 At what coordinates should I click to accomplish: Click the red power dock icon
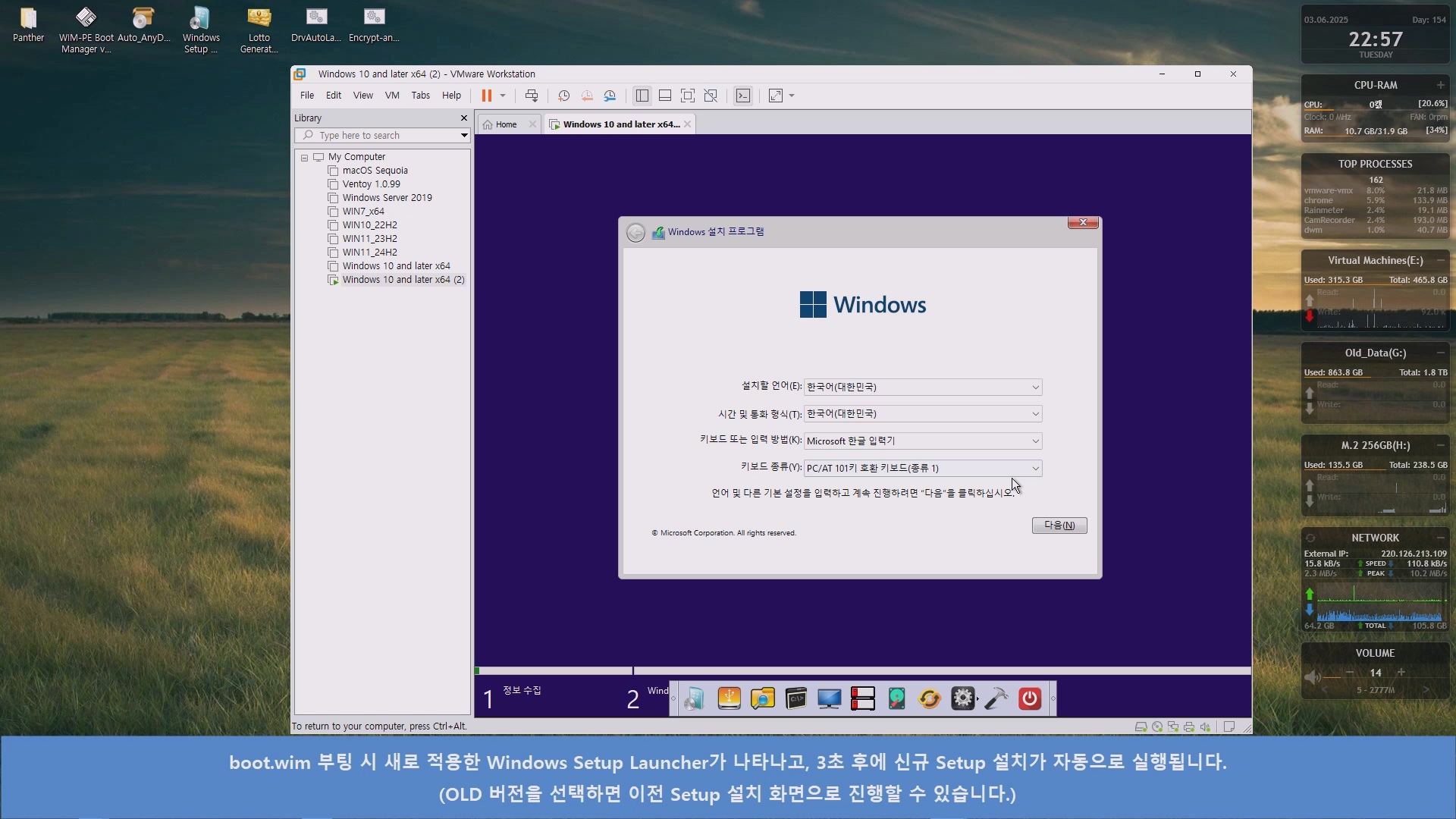1029,698
